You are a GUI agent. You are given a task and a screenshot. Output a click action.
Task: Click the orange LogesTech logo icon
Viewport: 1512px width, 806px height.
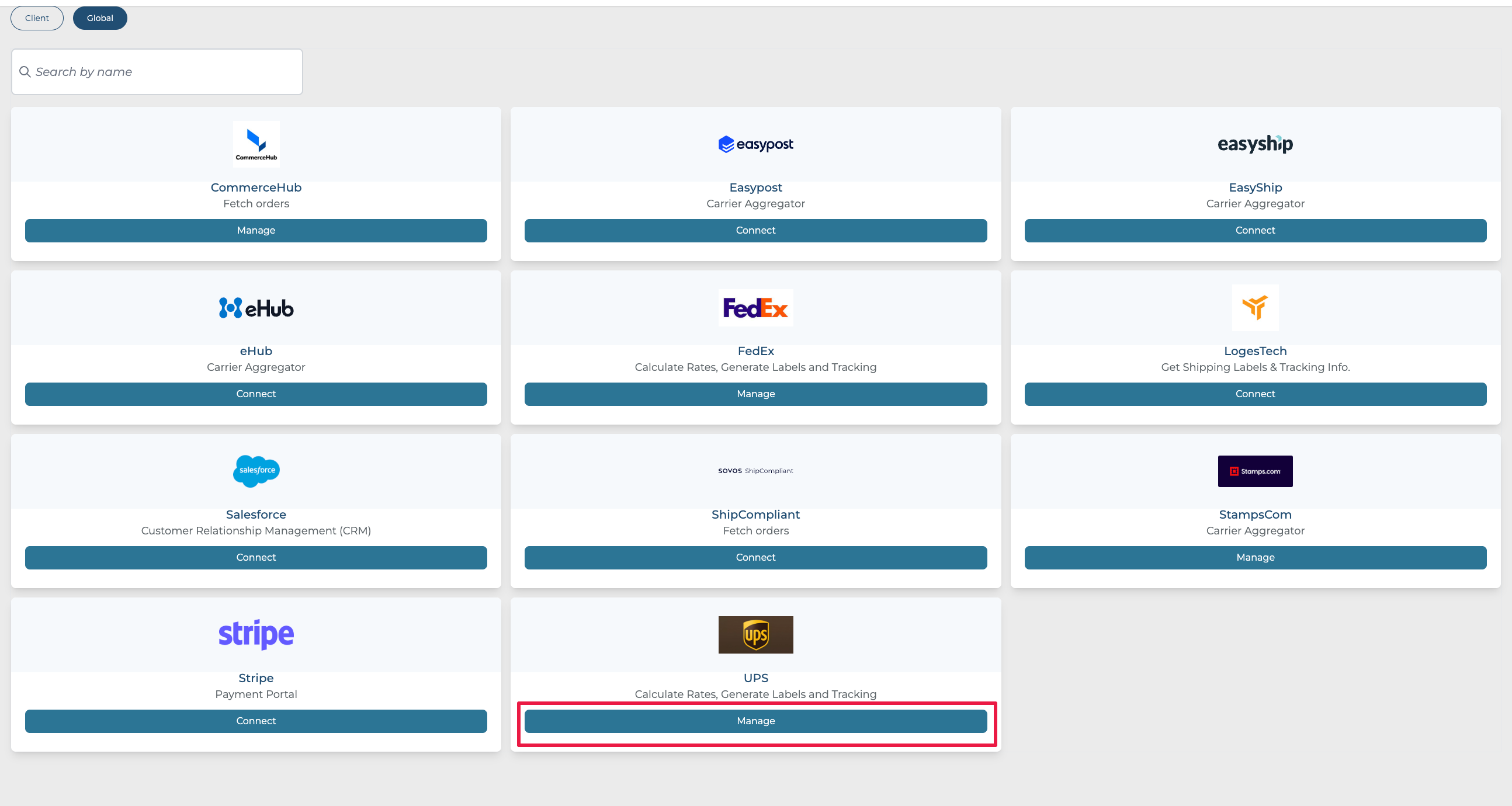coord(1255,307)
